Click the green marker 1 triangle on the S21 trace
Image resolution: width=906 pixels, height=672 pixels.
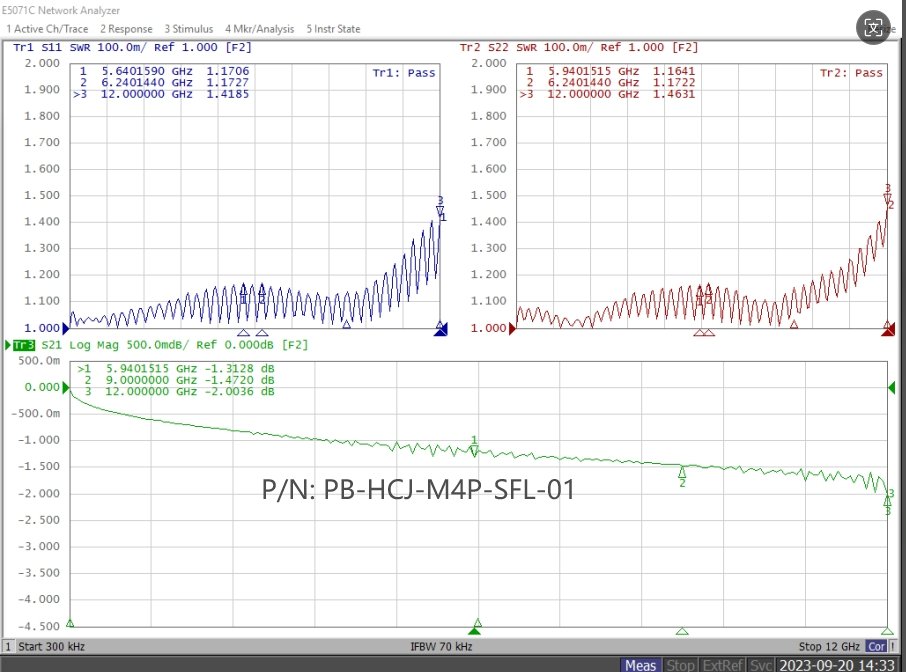click(x=474, y=451)
